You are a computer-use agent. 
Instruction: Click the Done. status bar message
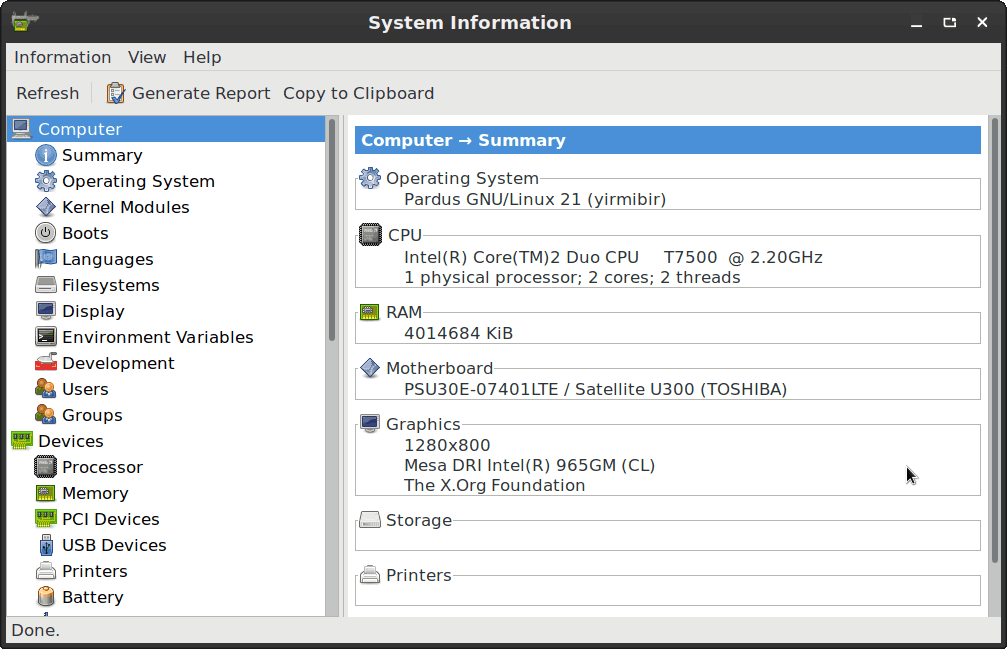[35, 630]
